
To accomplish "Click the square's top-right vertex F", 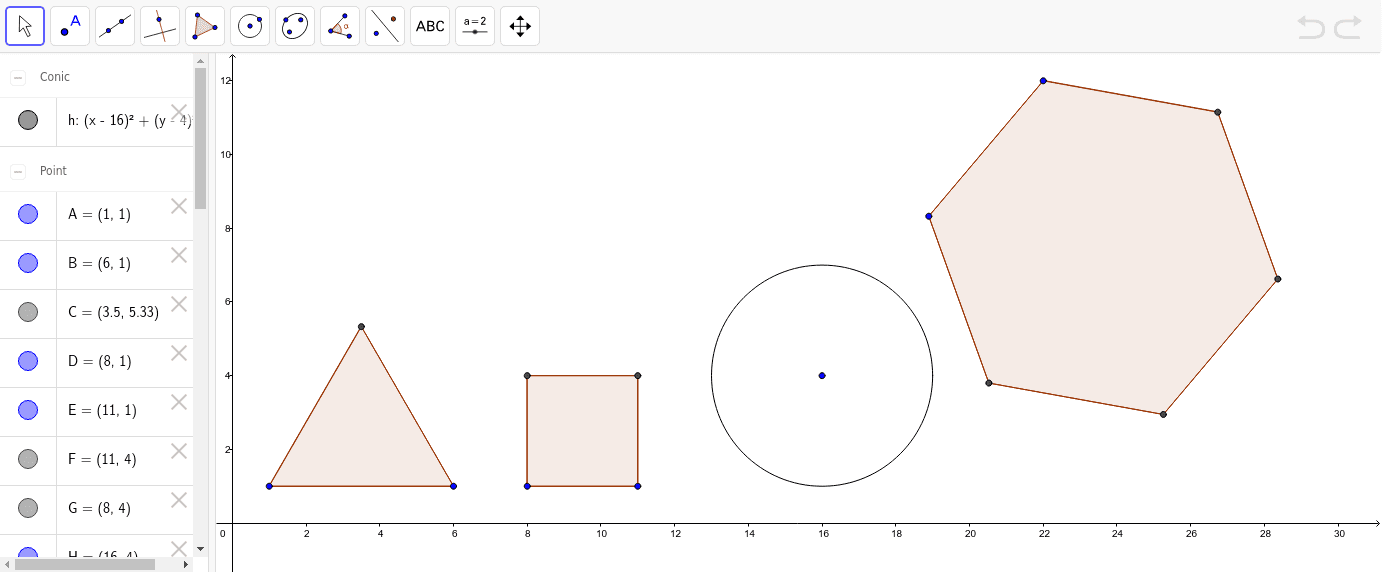I will [638, 376].
